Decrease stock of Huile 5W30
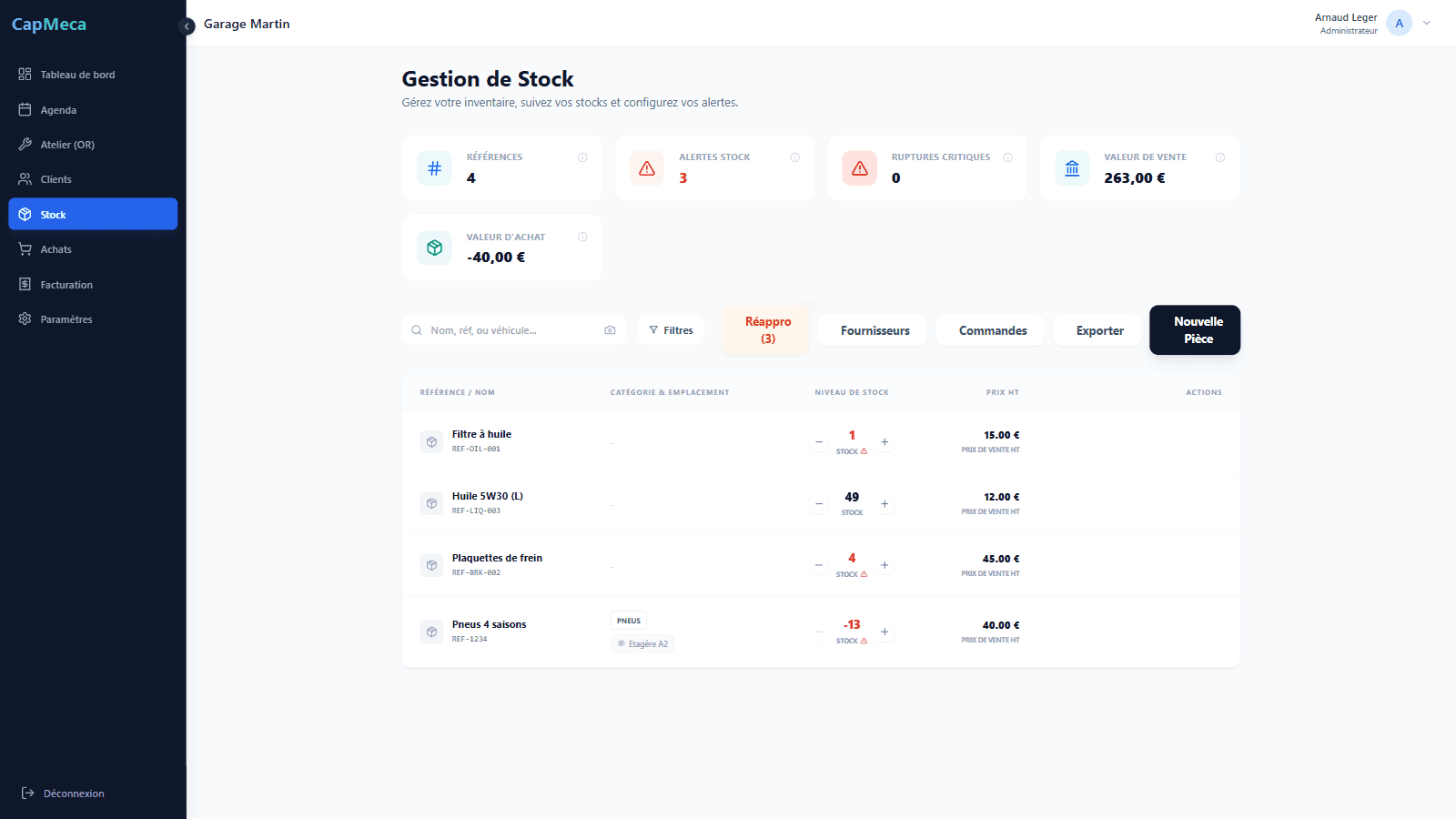The width and height of the screenshot is (1456, 819). [x=818, y=503]
